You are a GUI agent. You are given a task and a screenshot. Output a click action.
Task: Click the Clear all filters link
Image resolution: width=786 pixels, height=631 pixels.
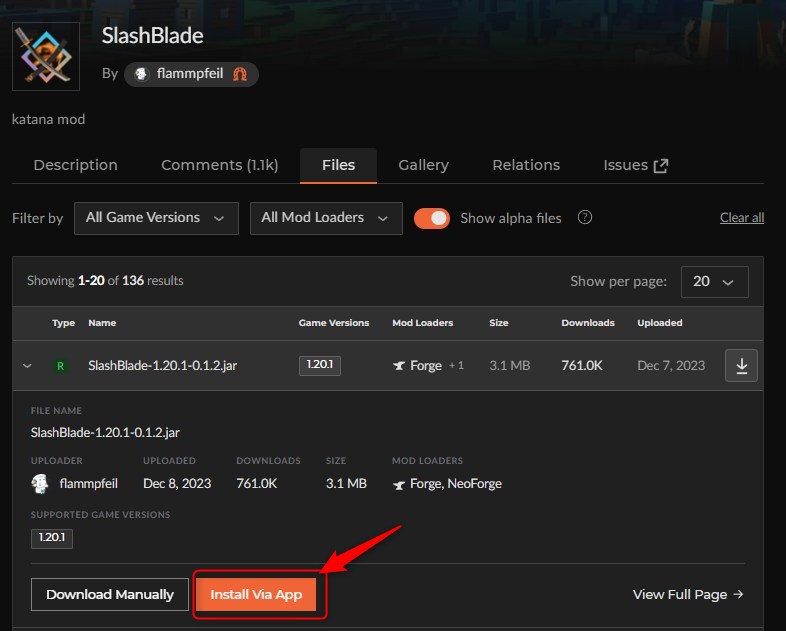click(742, 218)
